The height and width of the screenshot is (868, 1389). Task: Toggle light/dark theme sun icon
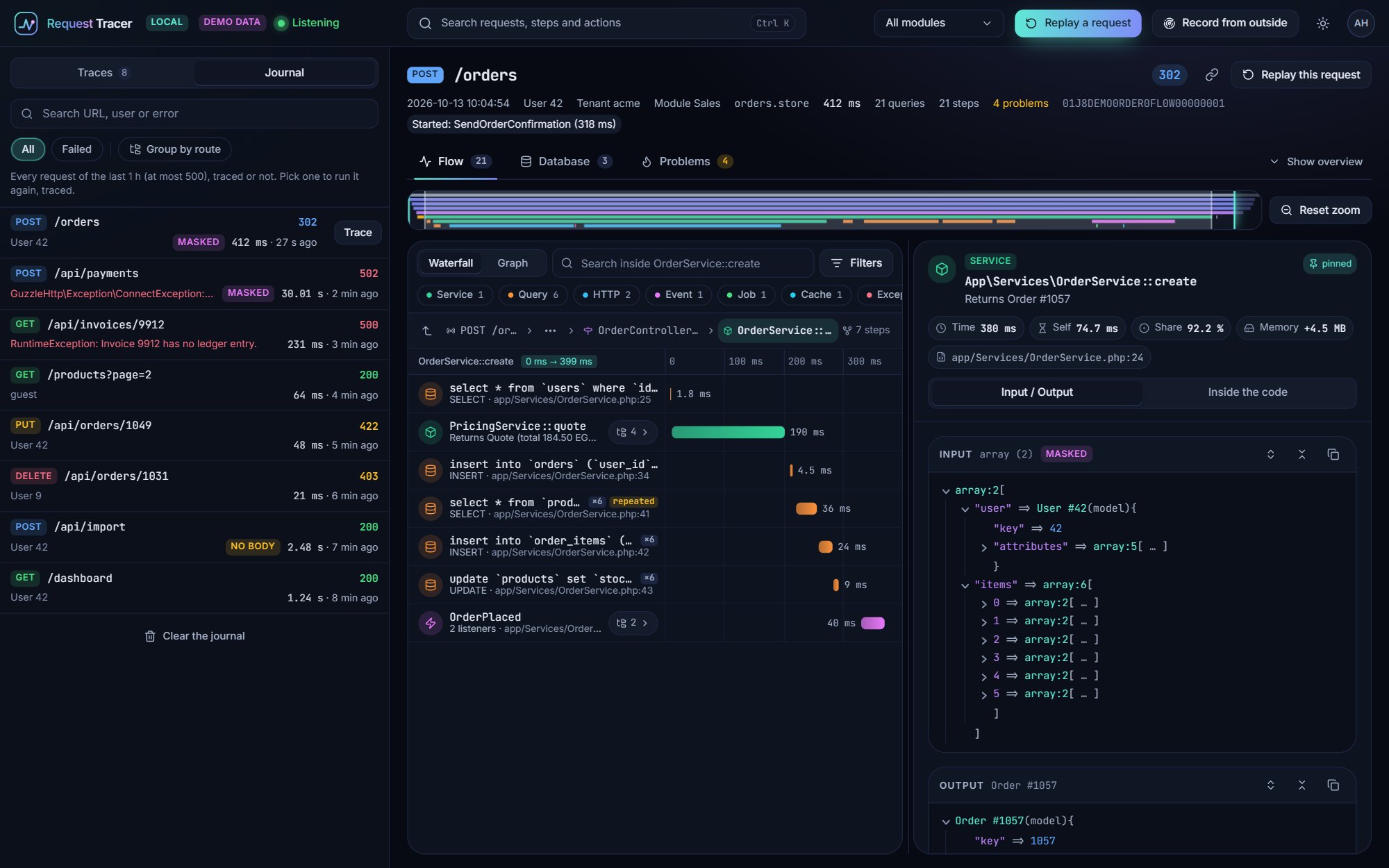tap(1322, 23)
